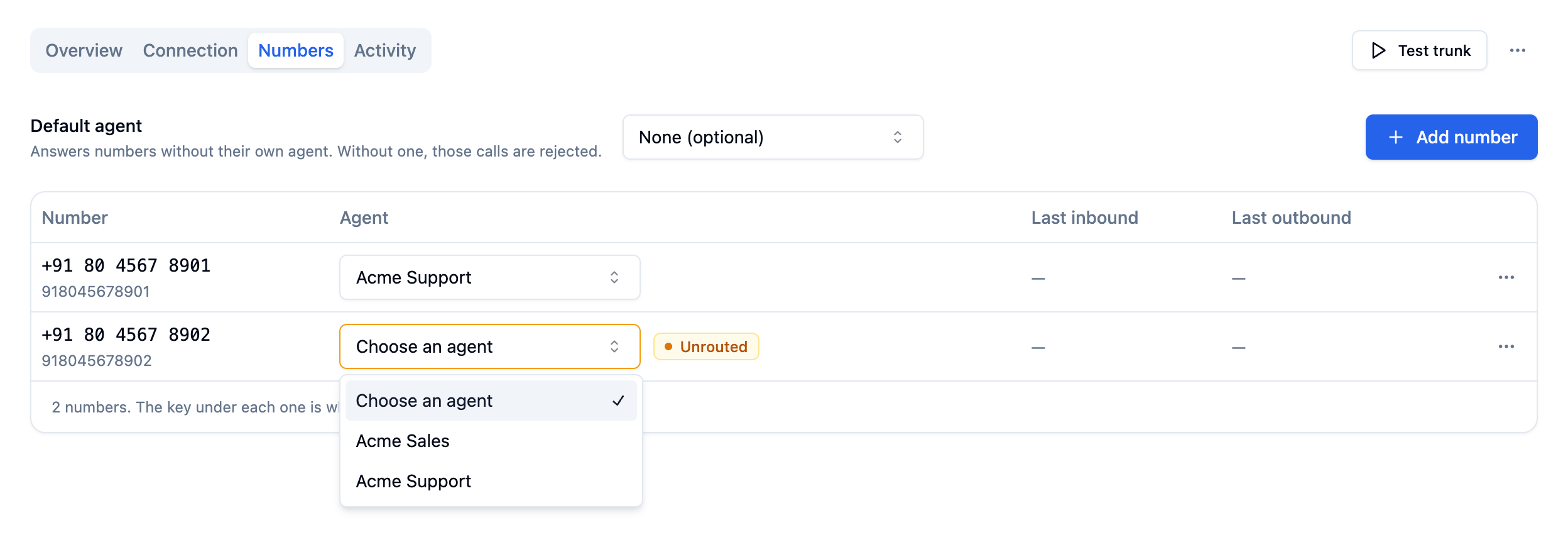Screen dimensions: 1568x542
Task: Click the number +91 80 4567 8901
Action: (x=126, y=265)
